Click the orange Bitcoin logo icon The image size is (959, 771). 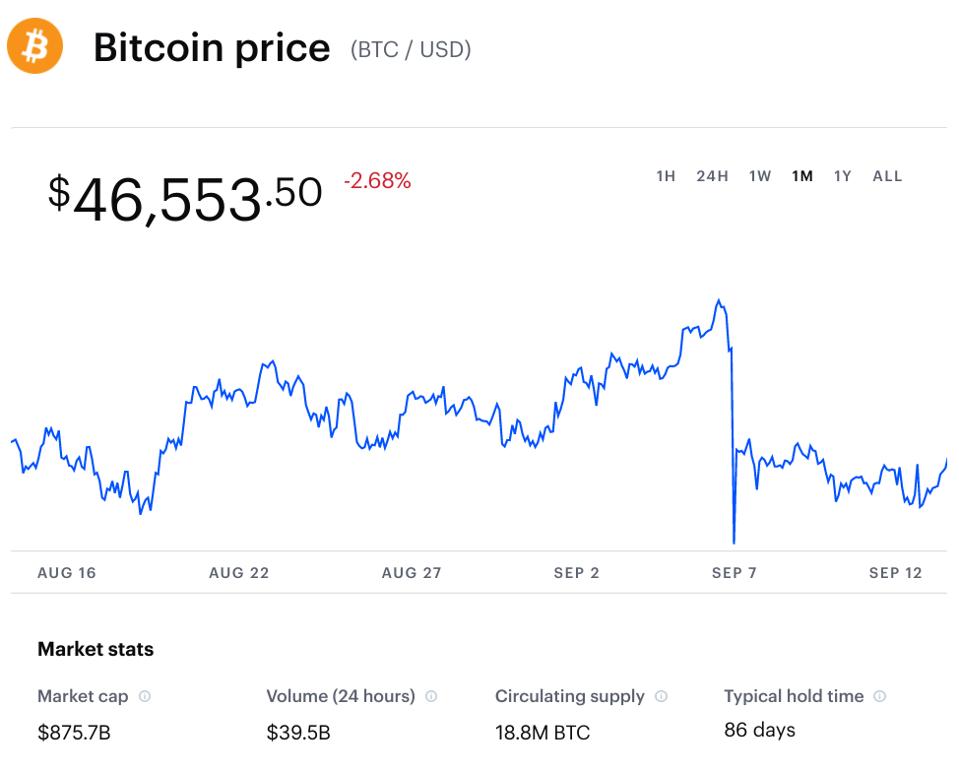pos(35,47)
